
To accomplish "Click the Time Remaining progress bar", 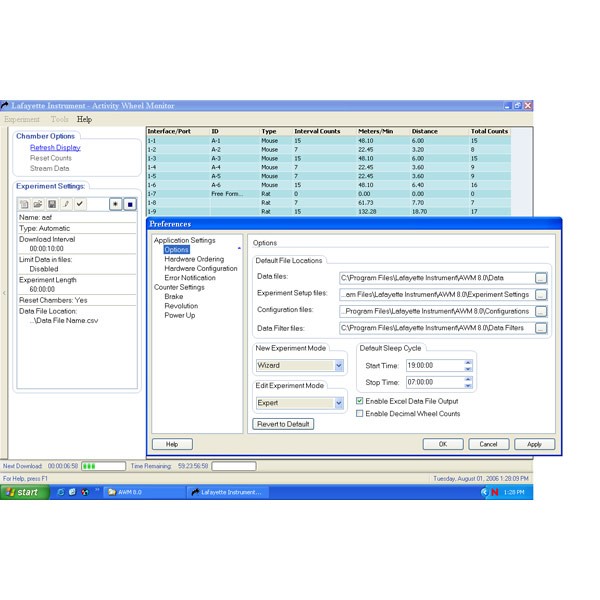I will (x=234, y=466).
